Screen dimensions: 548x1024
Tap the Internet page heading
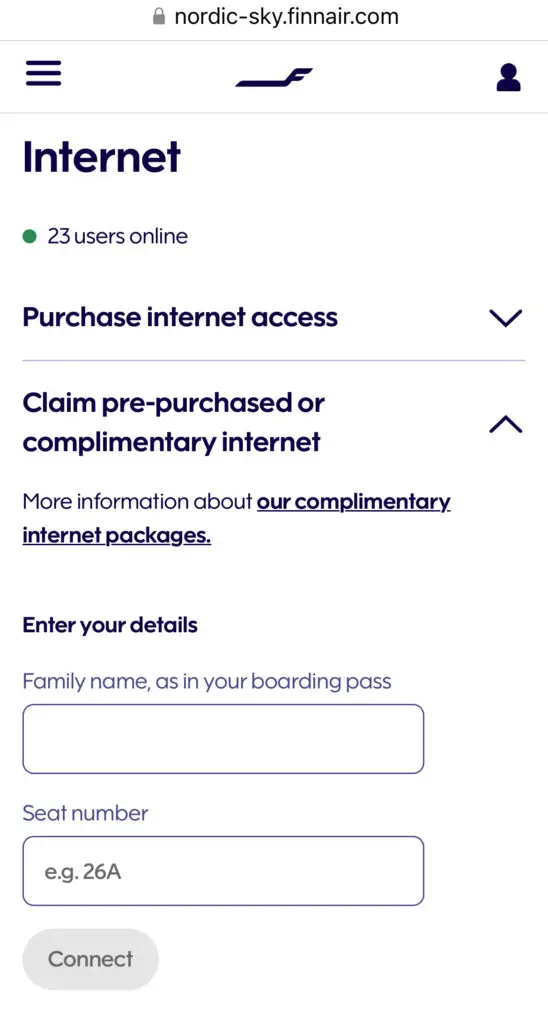(102, 157)
